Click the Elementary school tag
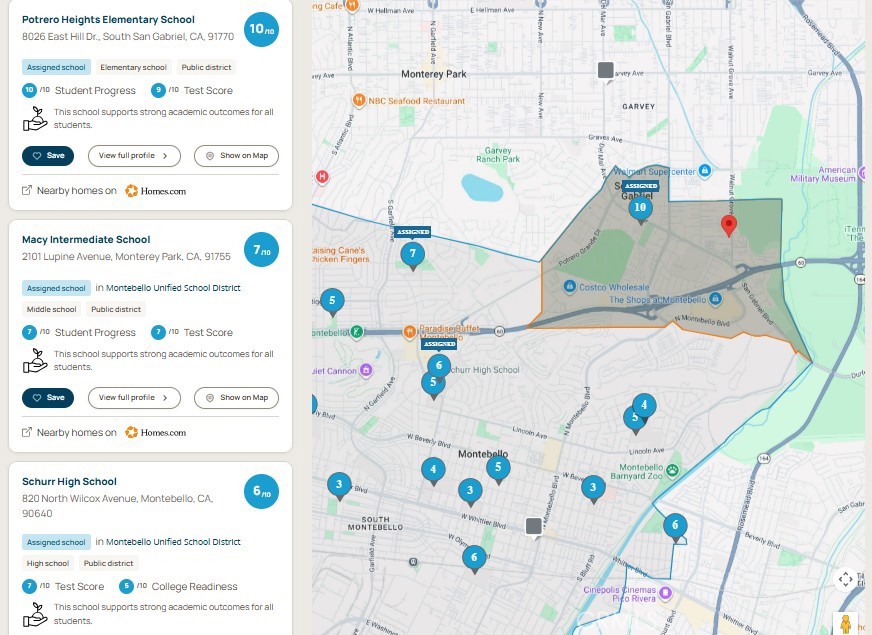 (133, 67)
